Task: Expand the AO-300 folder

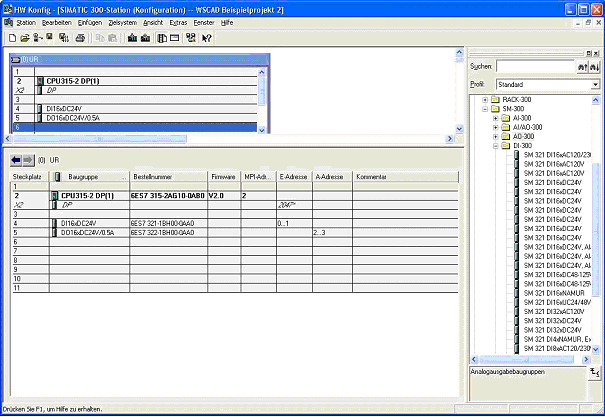Action: (x=496, y=137)
